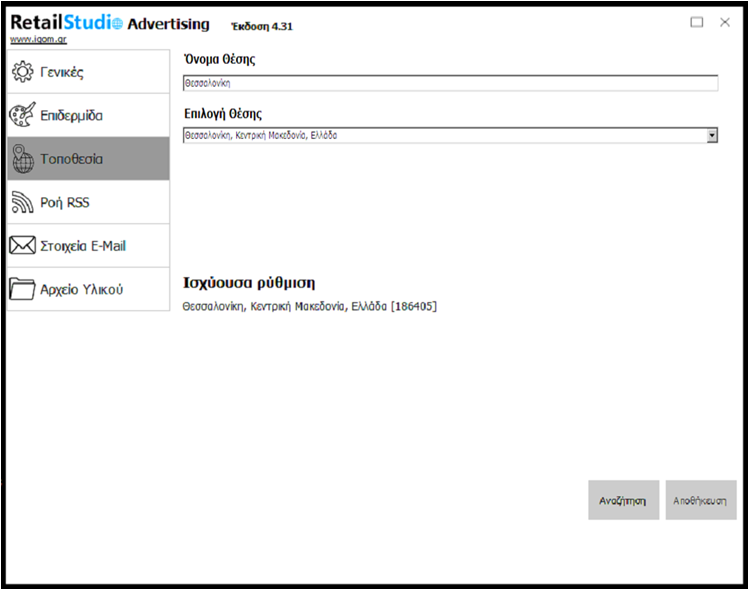Open the Στοιχεία E-Mail section
The image size is (749, 589).
click(83, 246)
